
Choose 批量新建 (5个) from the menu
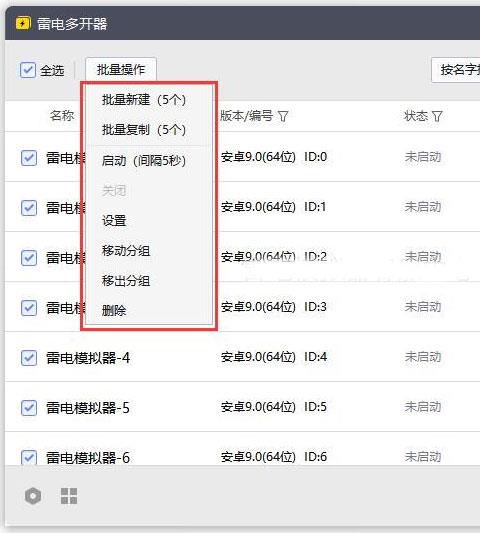pyautogui.click(x=144, y=100)
